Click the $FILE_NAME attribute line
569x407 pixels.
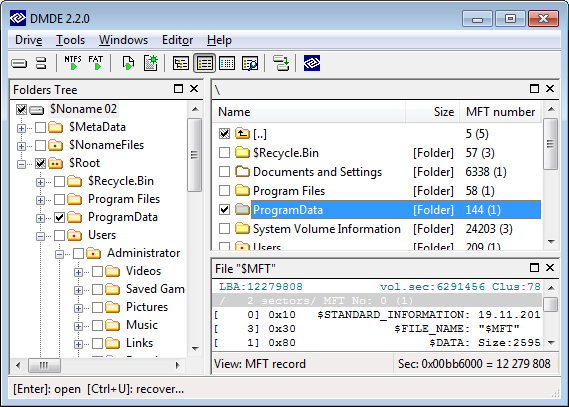[377, 329]
